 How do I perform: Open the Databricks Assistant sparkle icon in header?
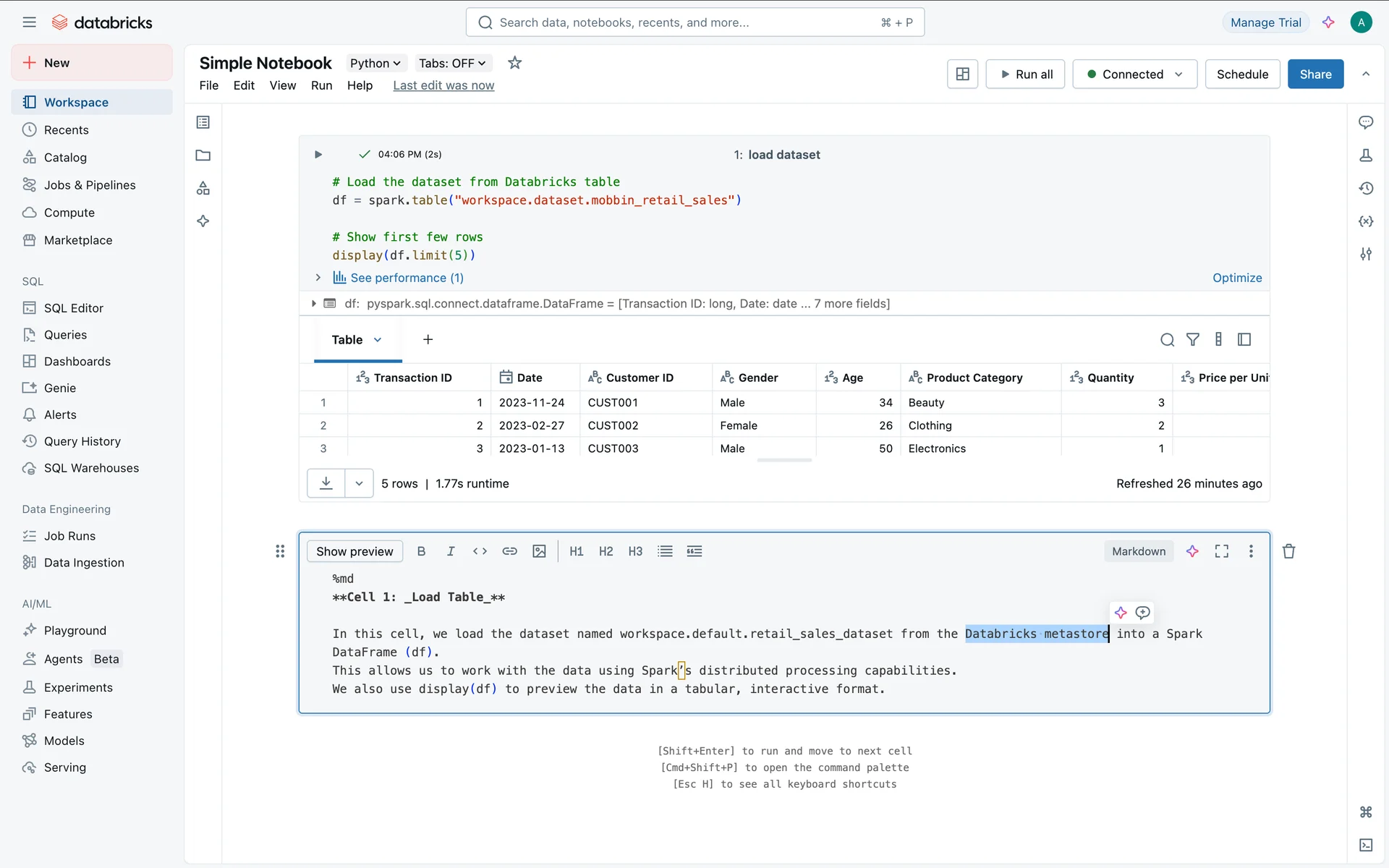tap(1328, 22)
